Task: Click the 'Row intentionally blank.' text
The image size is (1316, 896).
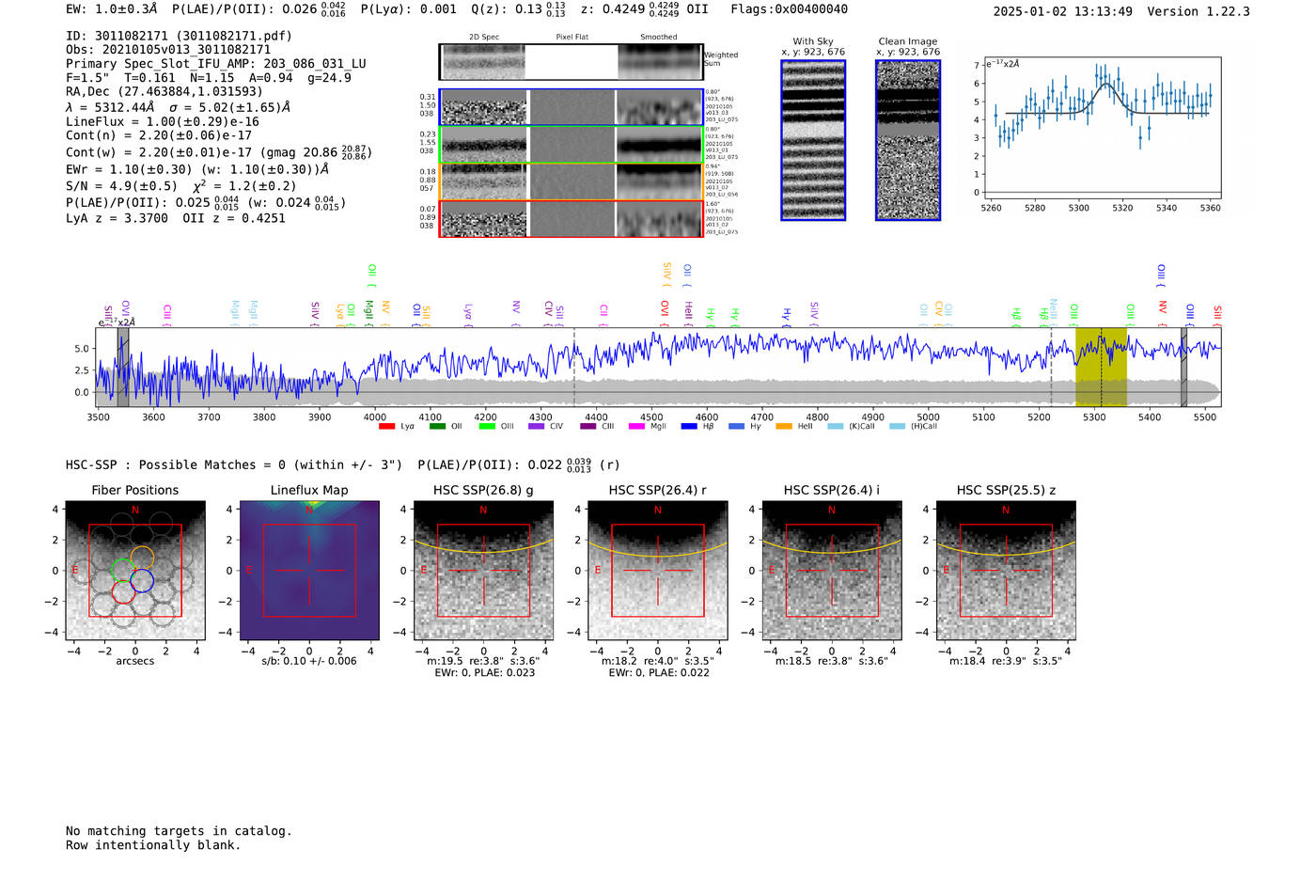Action: coord(153,845)
